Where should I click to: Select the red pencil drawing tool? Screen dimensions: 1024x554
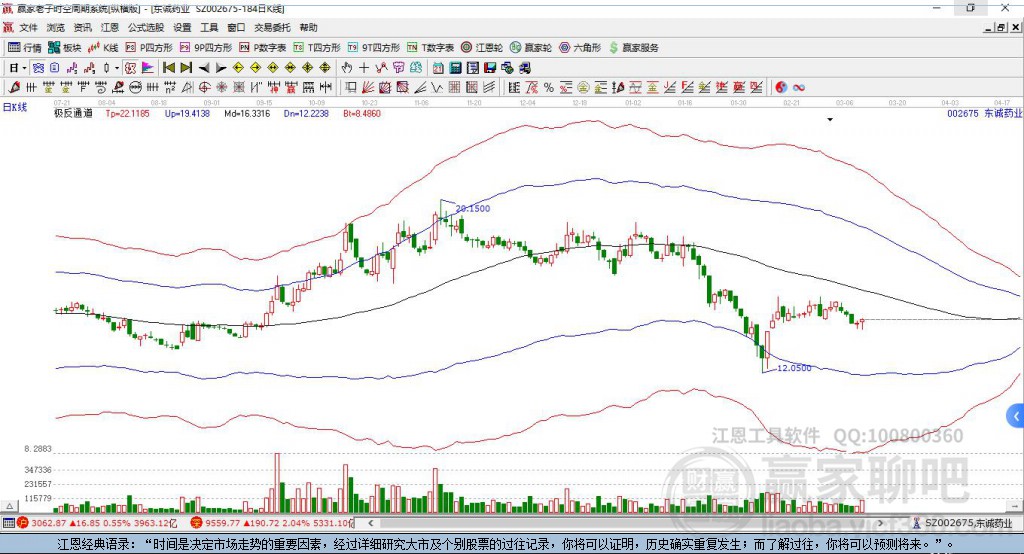pos(14,87)
